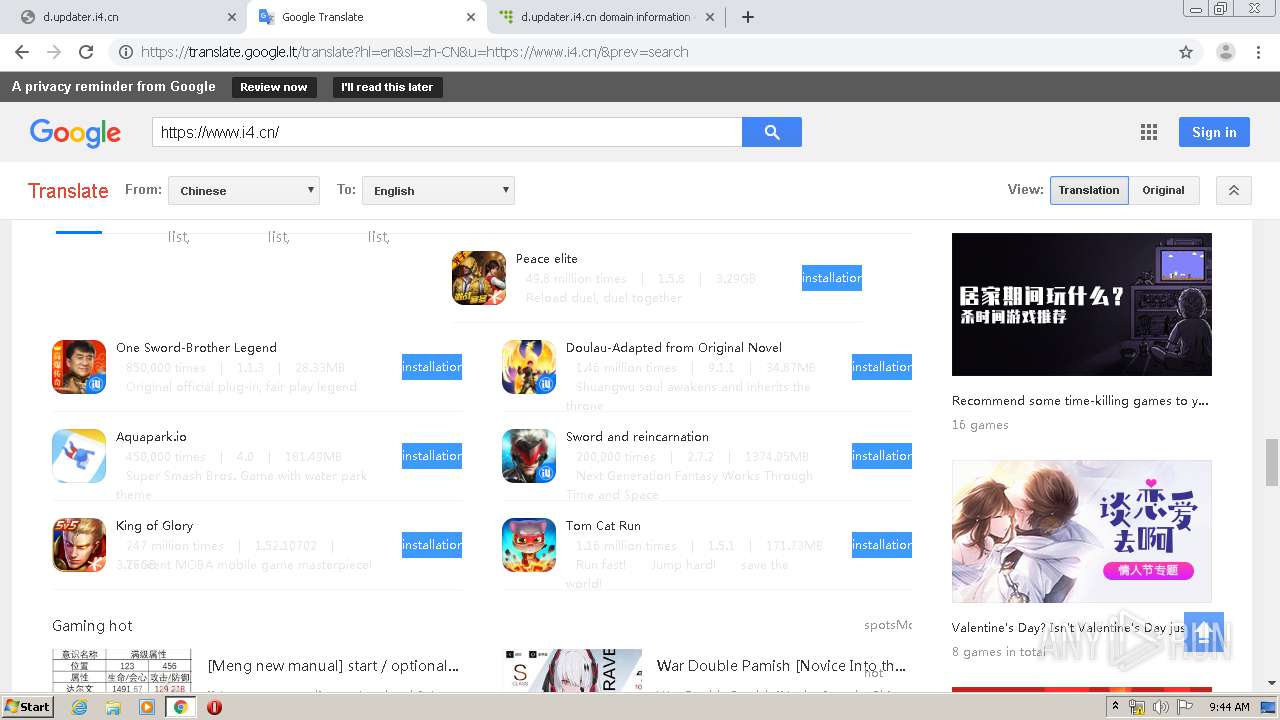Click the taskbar clock showing 9:44 AM

1229,707
